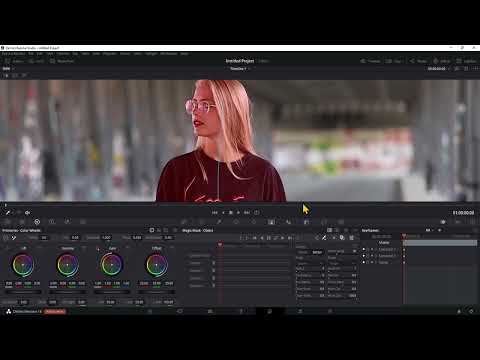Screen dimensions: 480x360
Task: Reset the Offset wheel
Action: coord(172,248)
